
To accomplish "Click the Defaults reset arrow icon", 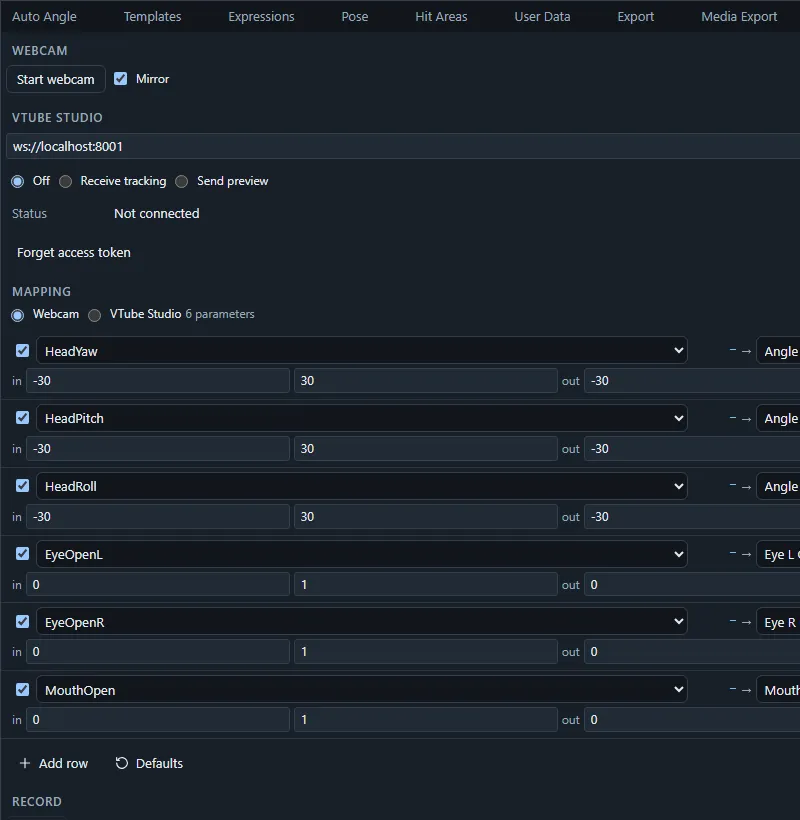I will pos(121,763).
